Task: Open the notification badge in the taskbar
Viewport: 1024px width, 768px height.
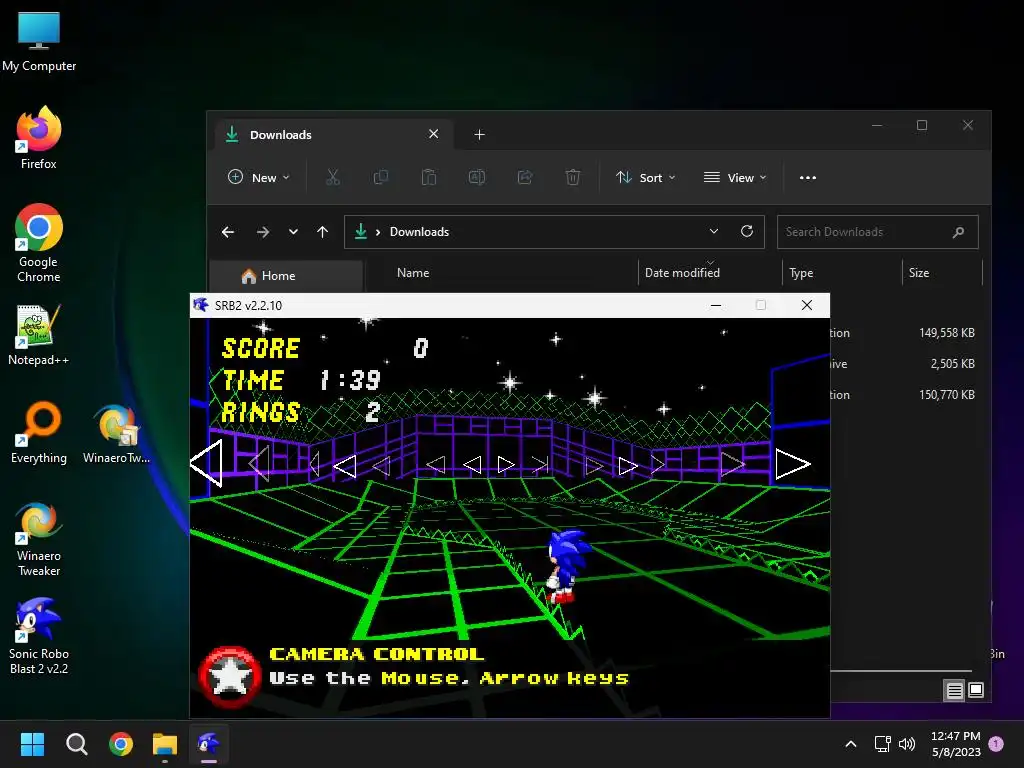Action: tap(996, 744)
